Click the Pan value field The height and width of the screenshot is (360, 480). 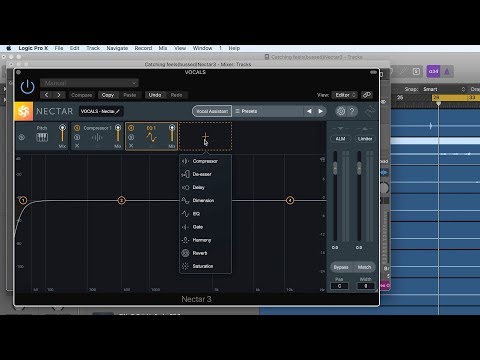(339, 286)
